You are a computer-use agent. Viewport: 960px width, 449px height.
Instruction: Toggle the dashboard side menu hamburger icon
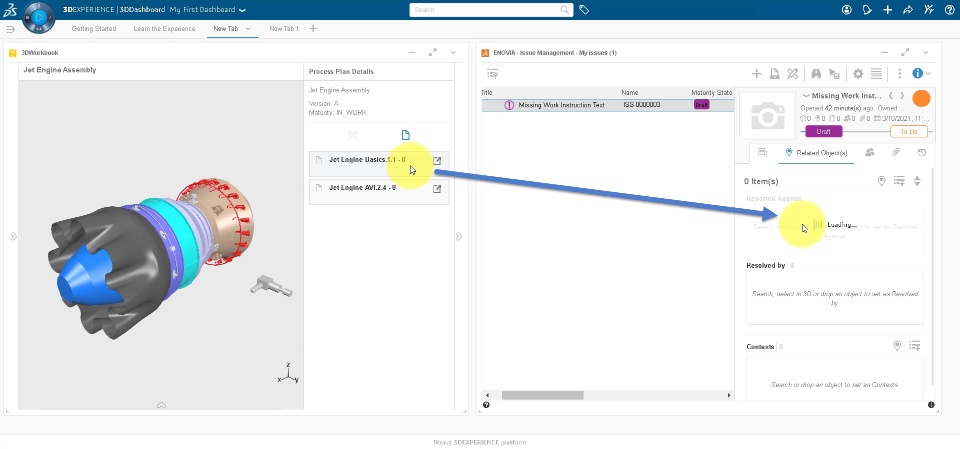(x=10, y=29)
